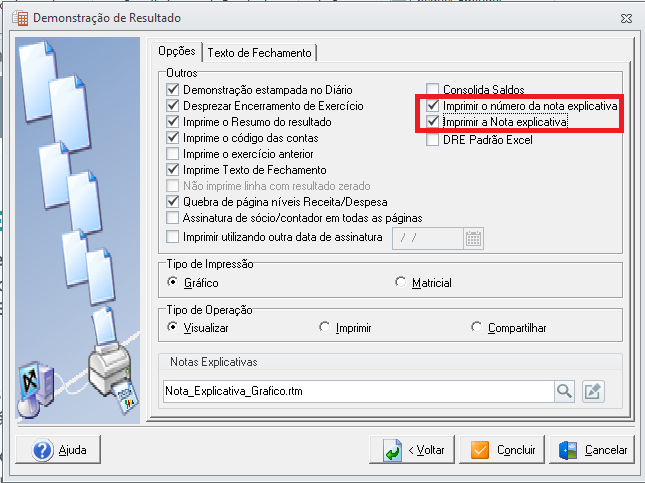This screenshot has width=645, height=483.
Task: Enable Imprime o exercício anterior
Action: pos(173,154)
